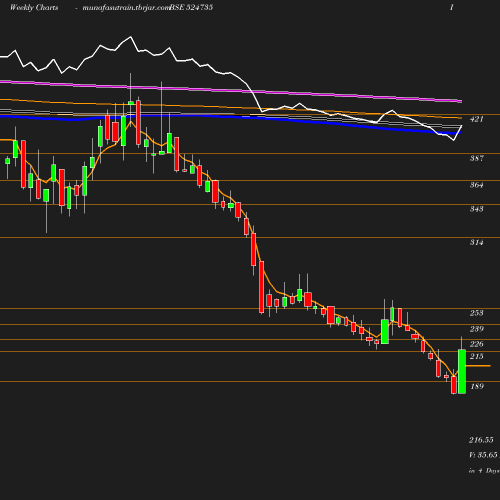Select the 364 price level label
This screenshot has height=500, width=500.
(477, 185)
